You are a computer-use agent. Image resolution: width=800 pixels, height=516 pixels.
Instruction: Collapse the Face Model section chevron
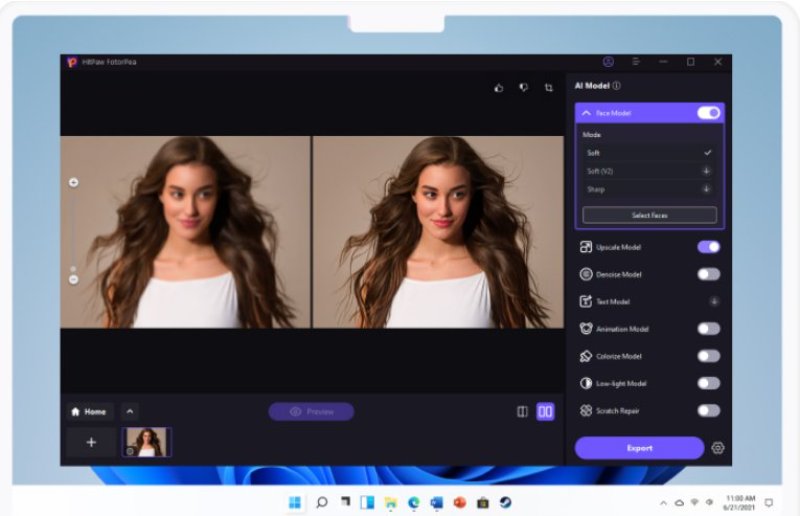point(586,113)
